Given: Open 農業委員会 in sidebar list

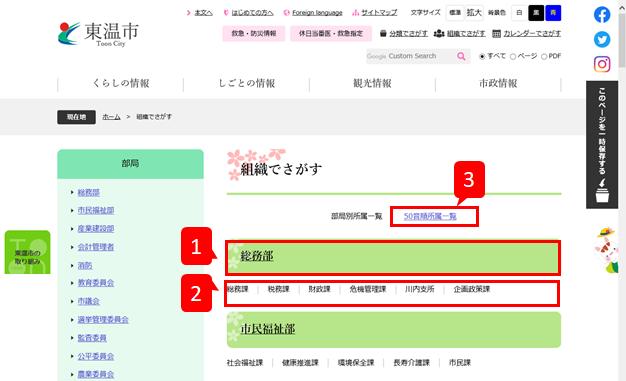Looking at the screenshot, I should click(x=96, y=375).
